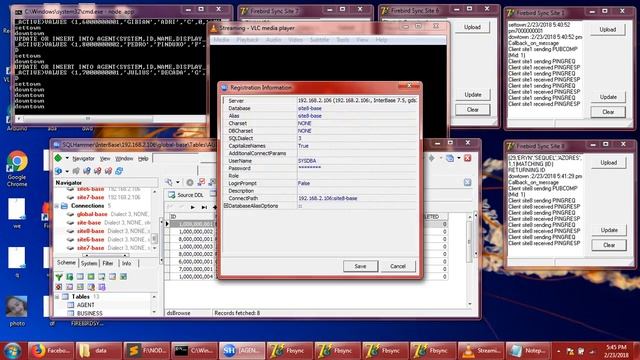The image size is (640, 360).
Task: Open the Help menu in SQLHammer
Action: click(x=143, y=158)
